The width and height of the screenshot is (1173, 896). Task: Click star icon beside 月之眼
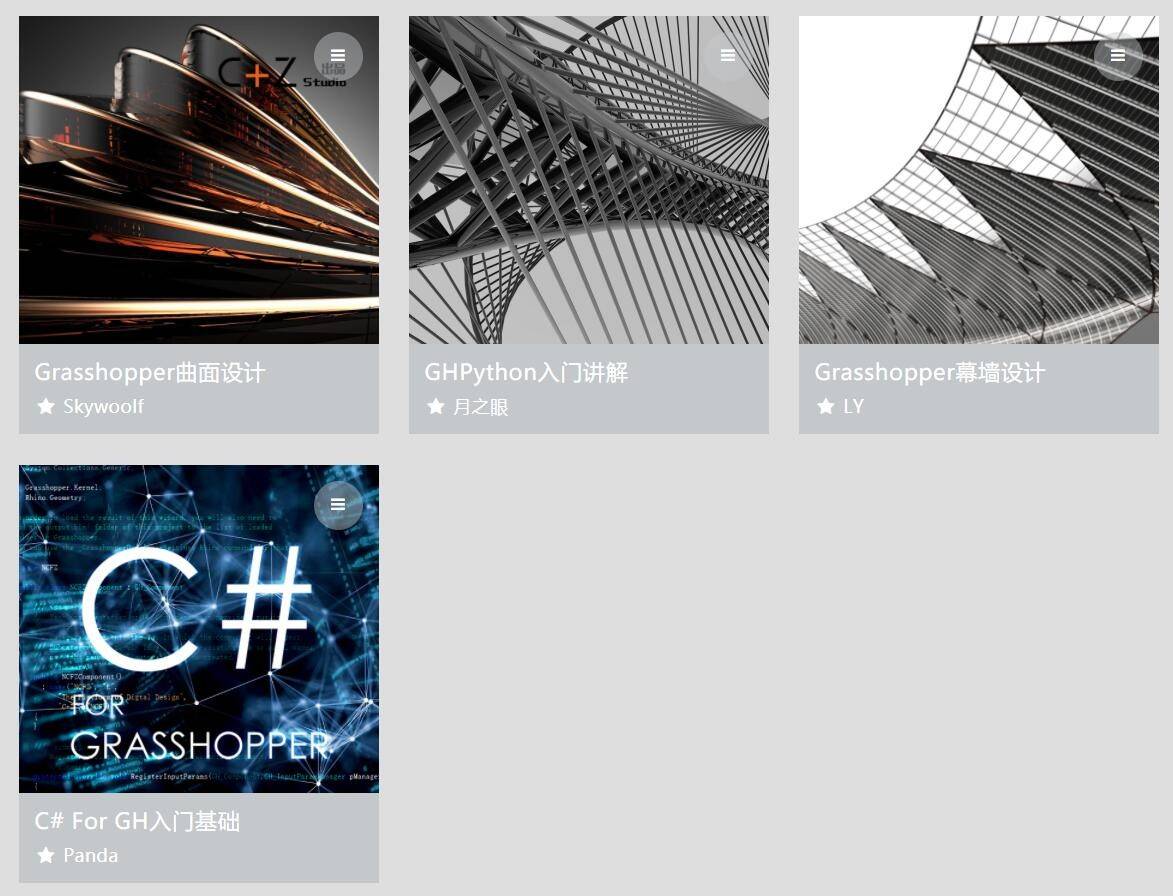tap(435, 406)
